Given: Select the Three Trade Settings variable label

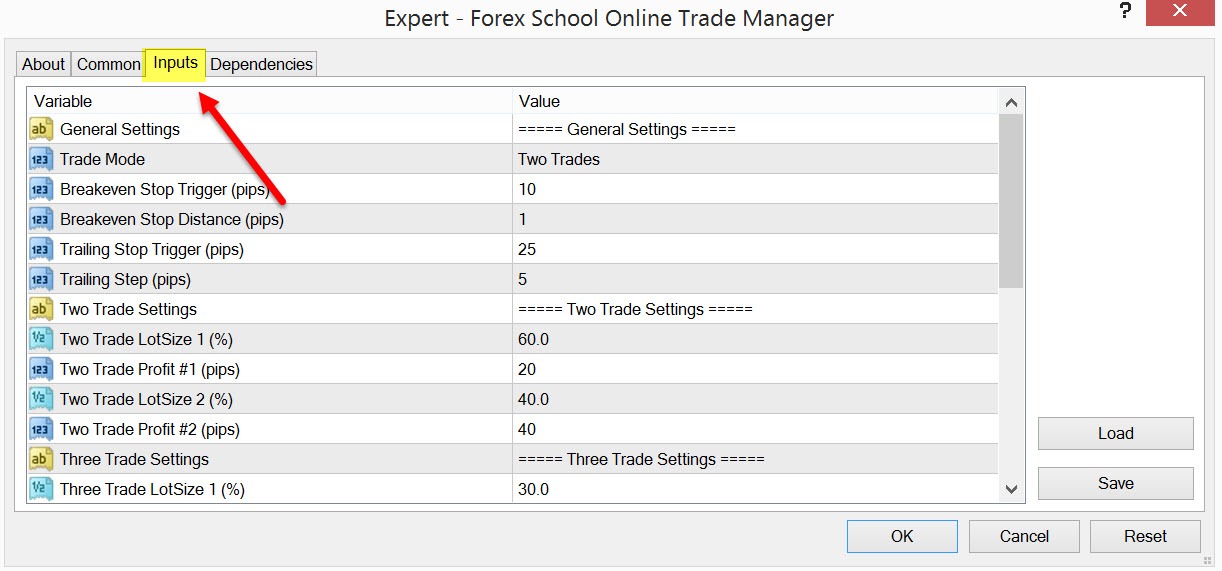Looking at the screenshot, I should [134, 459].
